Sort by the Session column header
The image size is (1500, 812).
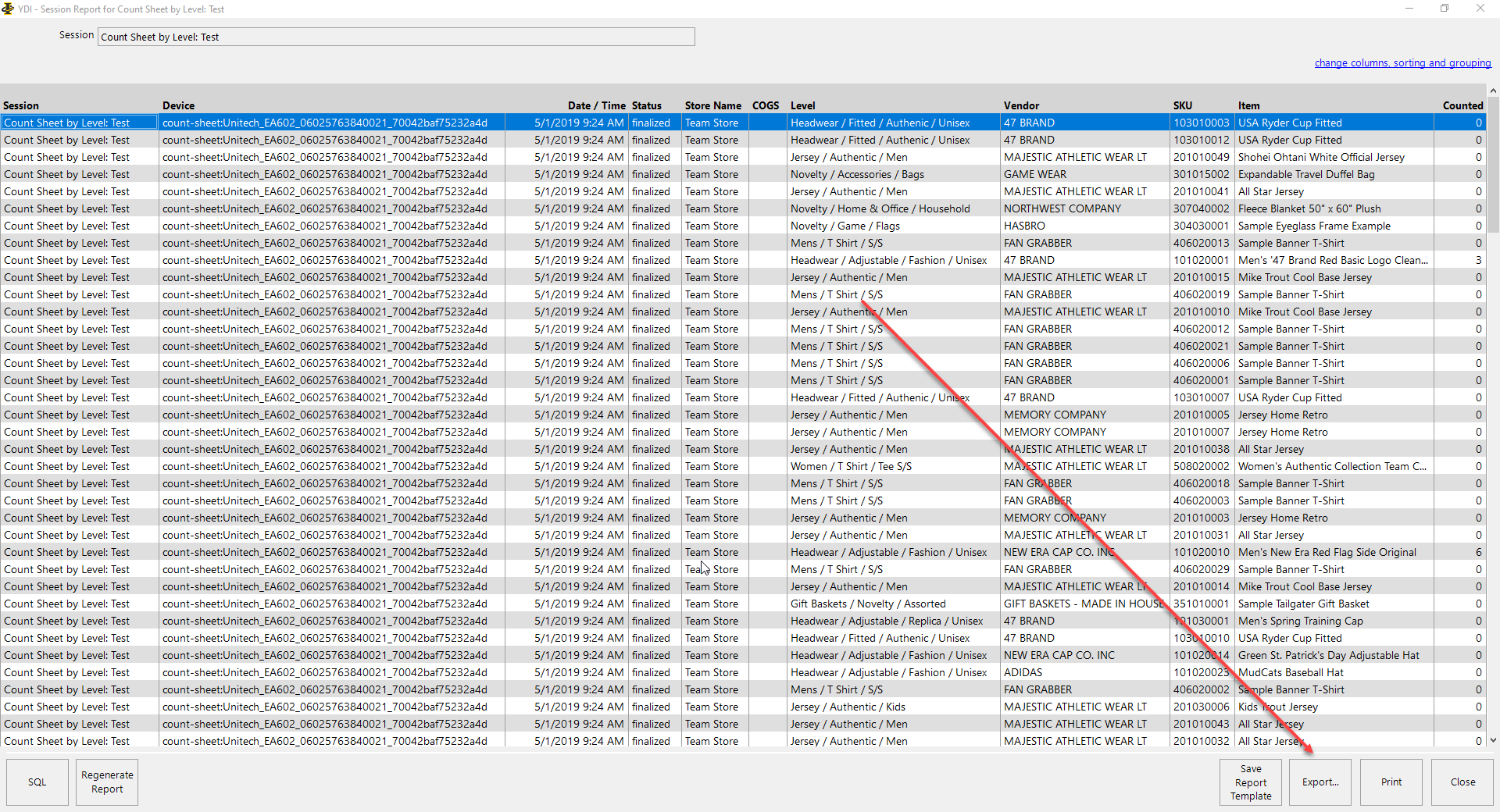(21, 105)
